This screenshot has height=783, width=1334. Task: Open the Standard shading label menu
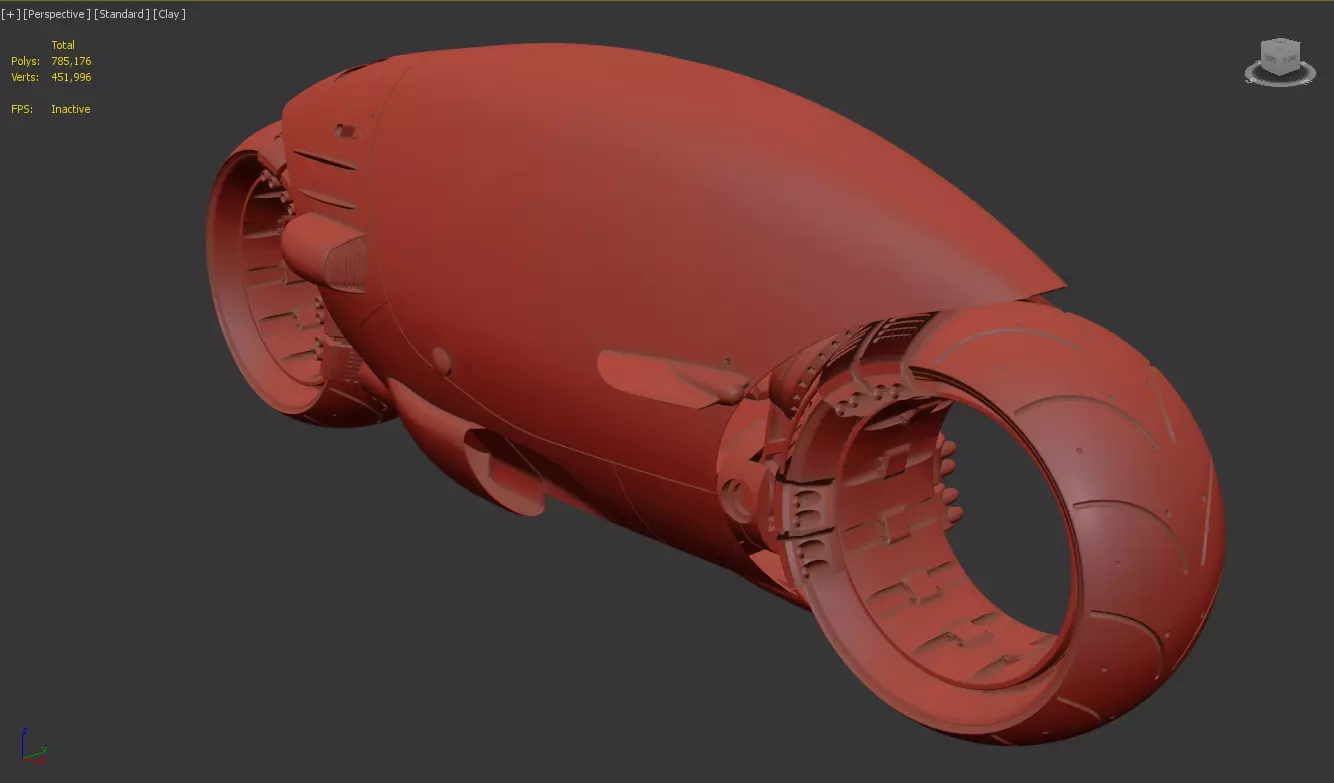pos(122,14)
